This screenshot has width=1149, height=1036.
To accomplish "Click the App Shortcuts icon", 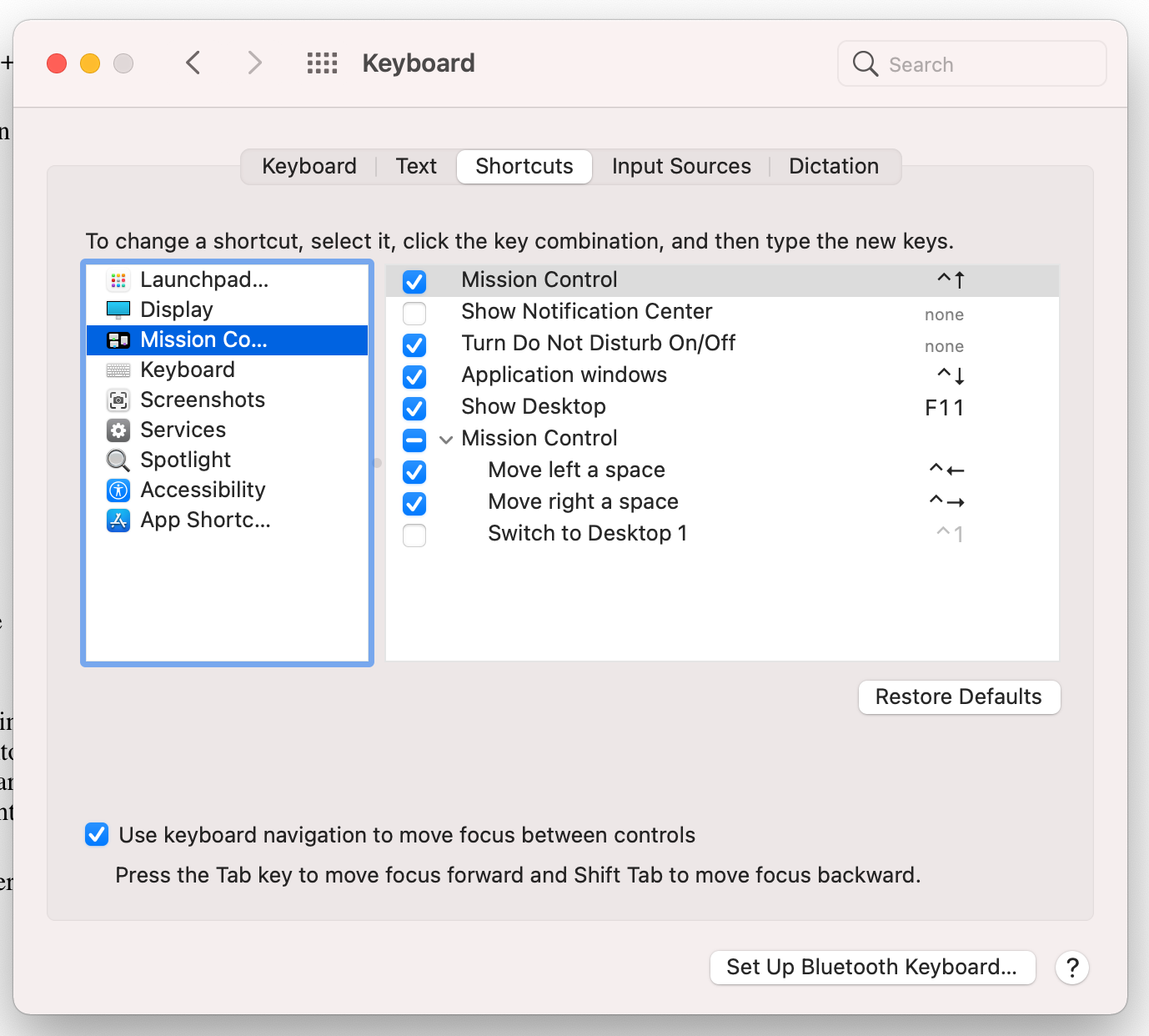I will 118,521.
